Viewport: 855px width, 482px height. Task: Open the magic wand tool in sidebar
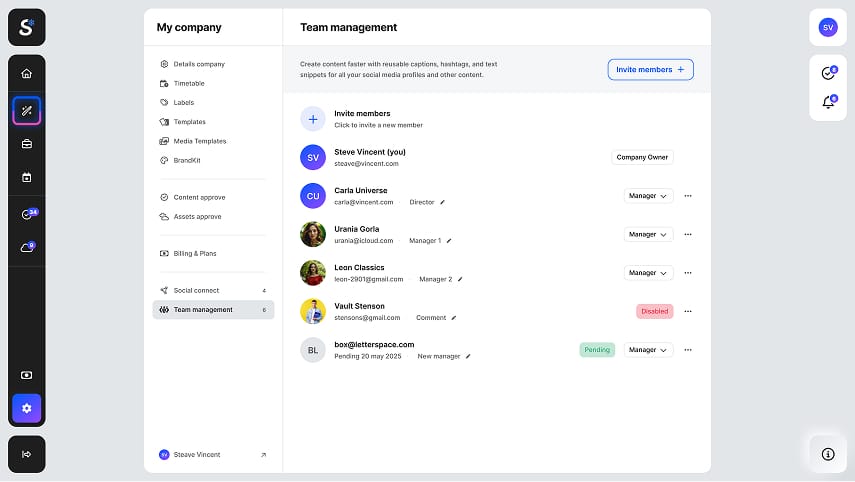click(26, 110)
